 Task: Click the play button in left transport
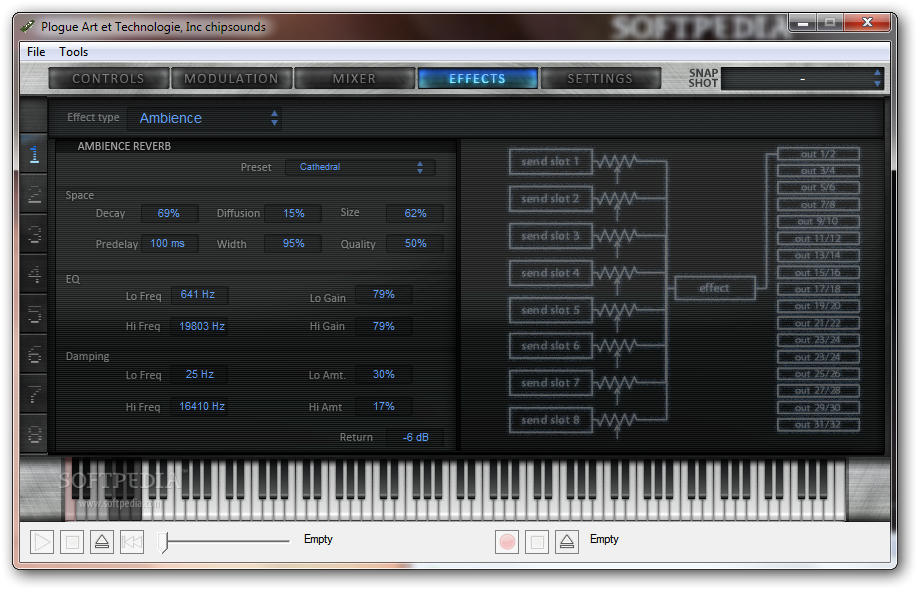42,542
